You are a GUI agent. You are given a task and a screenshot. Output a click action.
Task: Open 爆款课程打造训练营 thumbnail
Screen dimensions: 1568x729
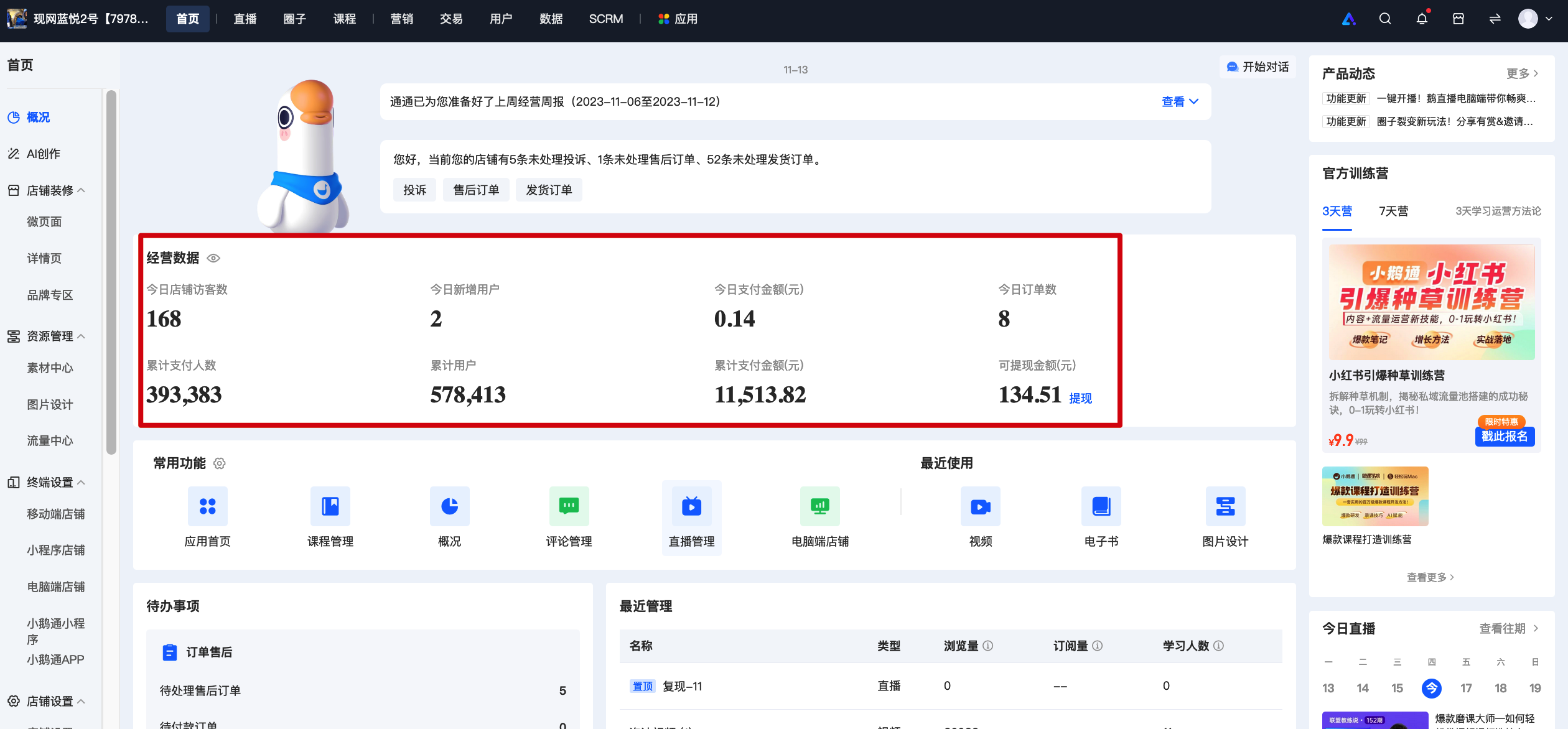pyautogui.click(x=1375, y=496)
